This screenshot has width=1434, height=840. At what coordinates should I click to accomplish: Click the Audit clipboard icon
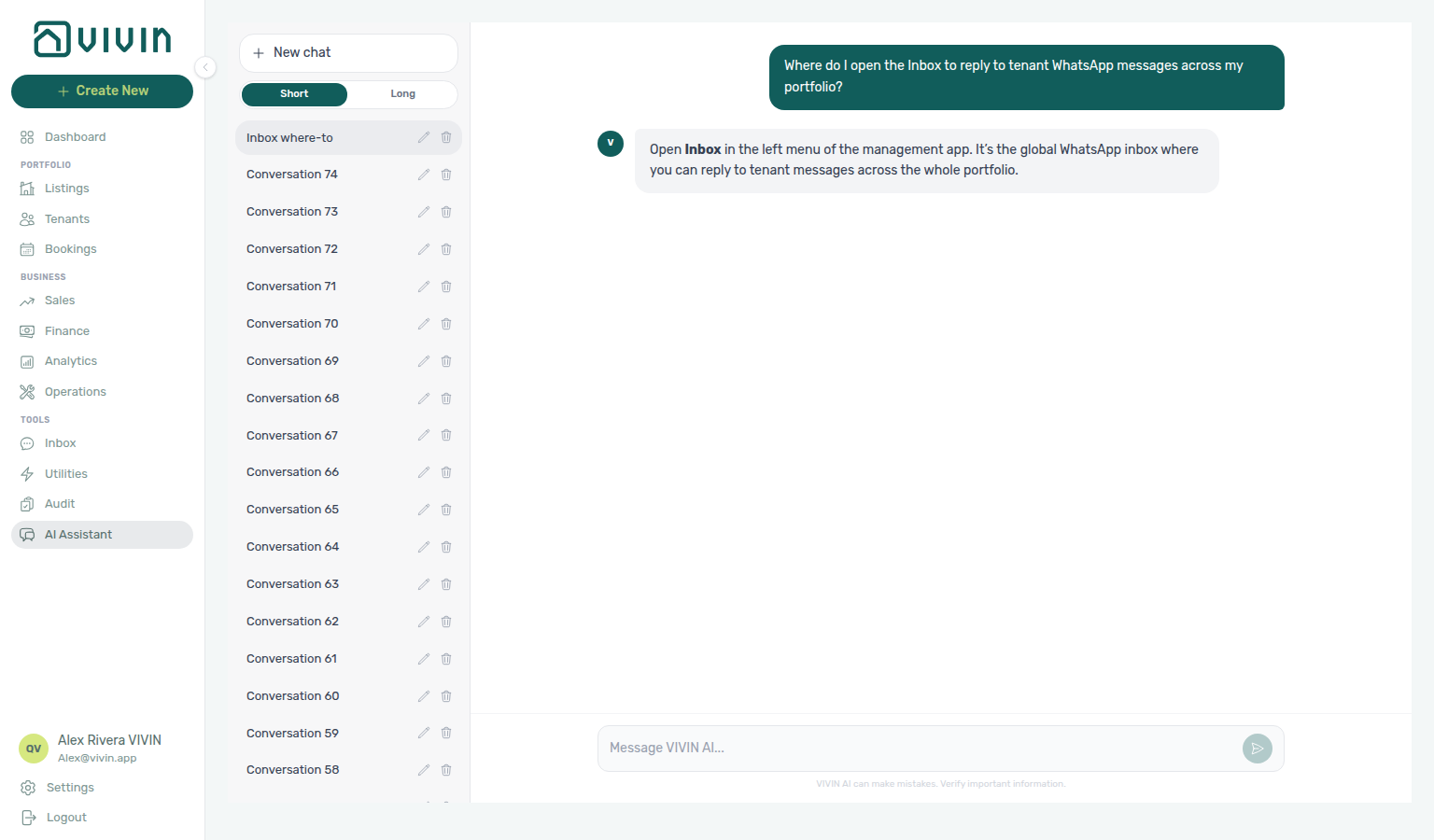[27, 504]
